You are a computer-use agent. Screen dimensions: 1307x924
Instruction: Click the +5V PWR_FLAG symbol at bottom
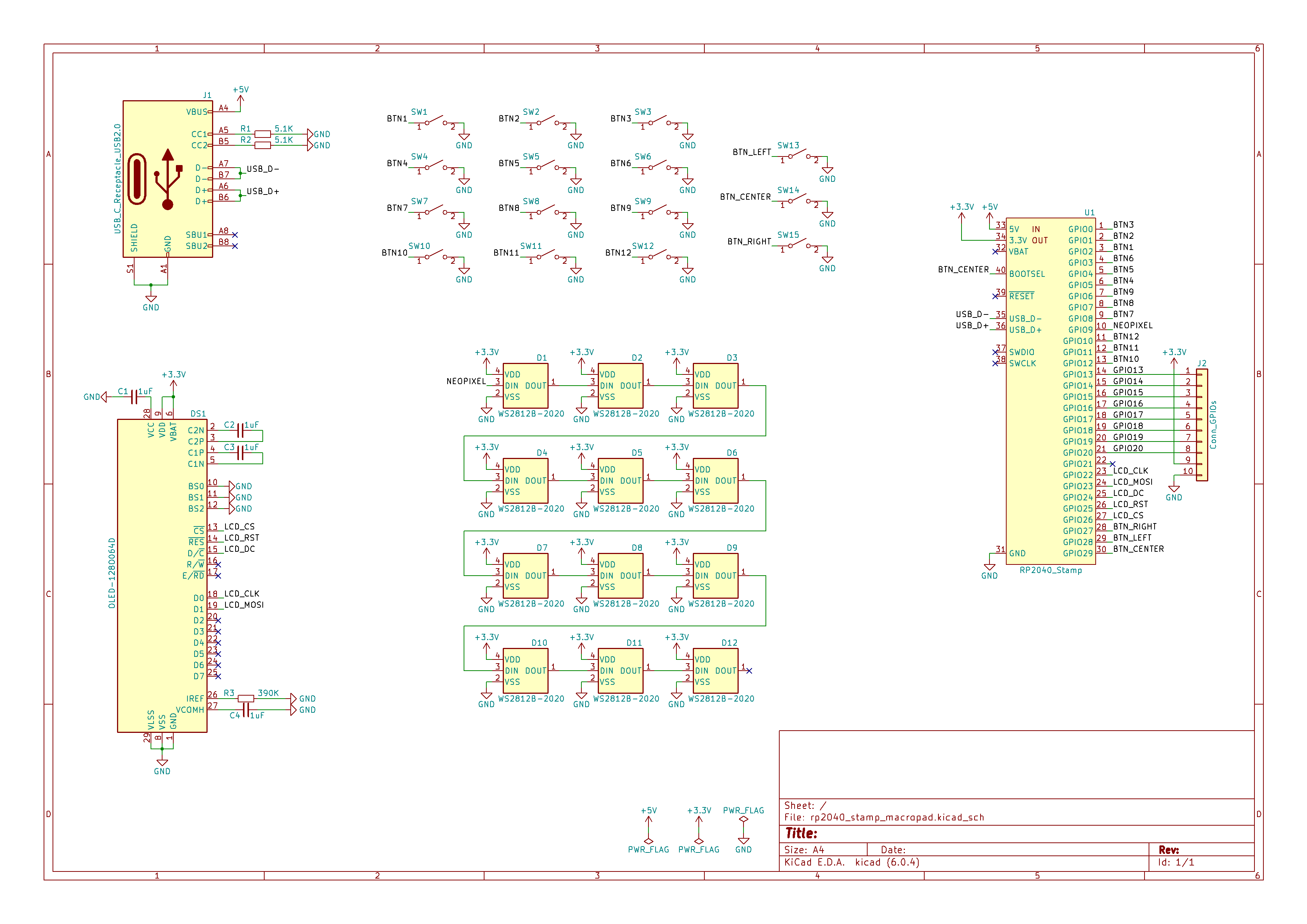pyautogui.click(x=648, y=841)
